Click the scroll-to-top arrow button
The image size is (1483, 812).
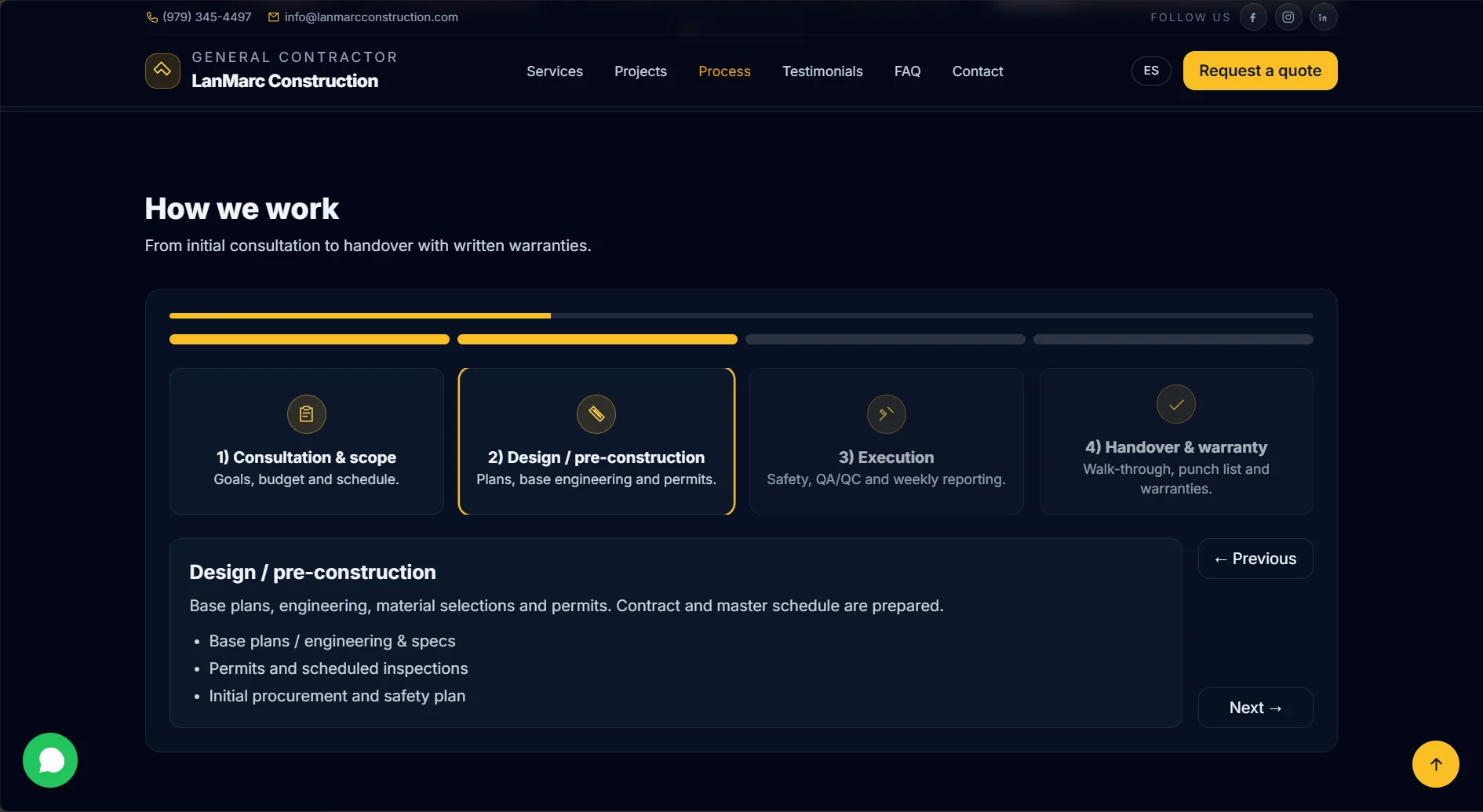(1435, 764)
